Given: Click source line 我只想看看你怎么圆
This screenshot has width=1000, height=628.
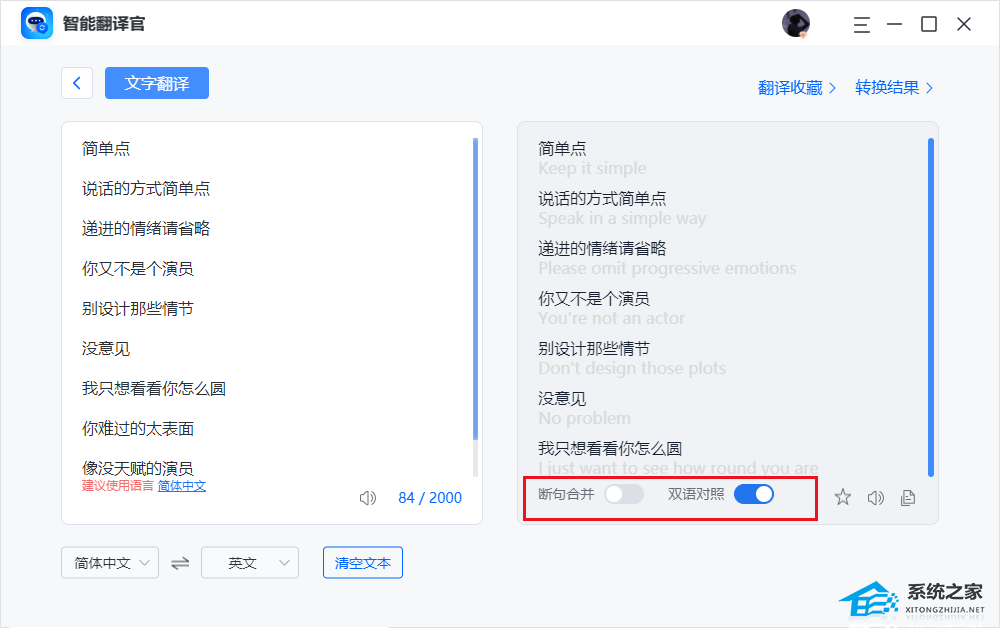Looking at the screenshot, I should [x=154, y=389].
